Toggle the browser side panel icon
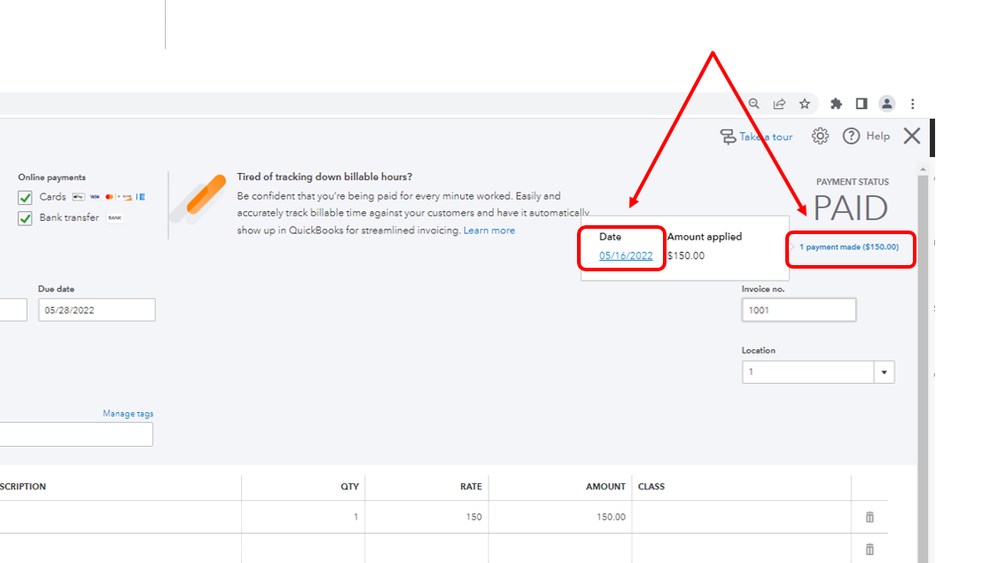Image resolution: width=998 pixels, height=563 pixels. 861,104
